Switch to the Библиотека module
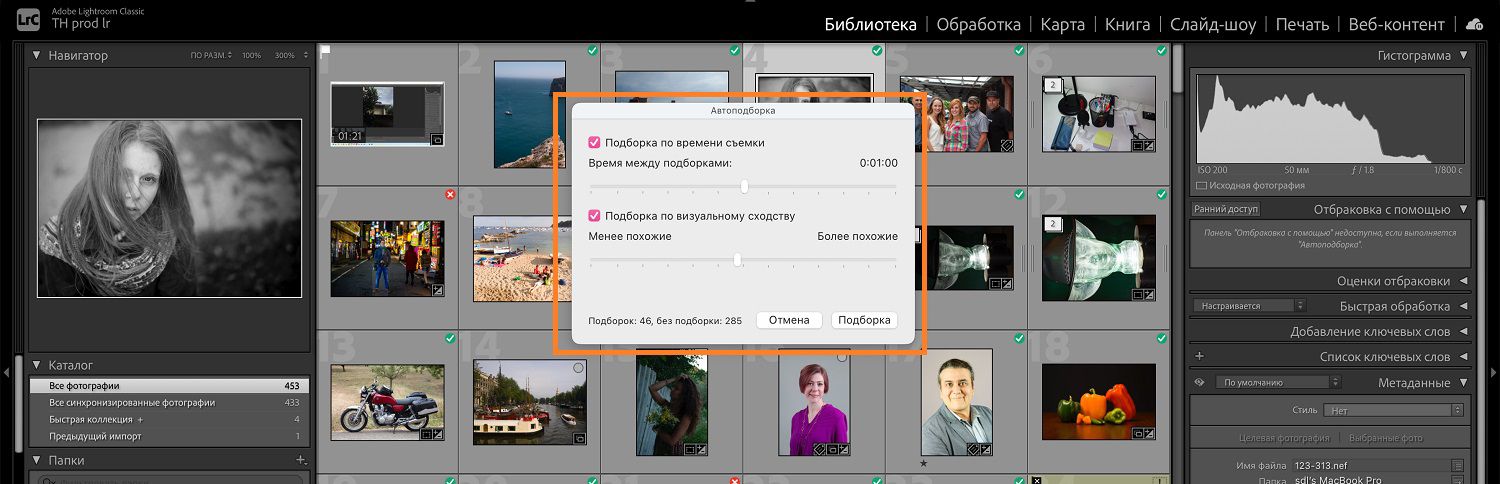This screenshot has width=1500, height=484. tap(870, 25)
